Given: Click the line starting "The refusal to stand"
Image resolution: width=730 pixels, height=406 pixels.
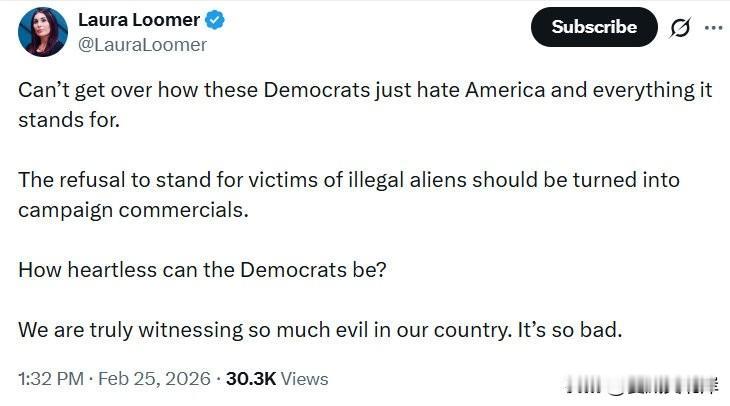Looking at the screenshot, I should (349, 180).
